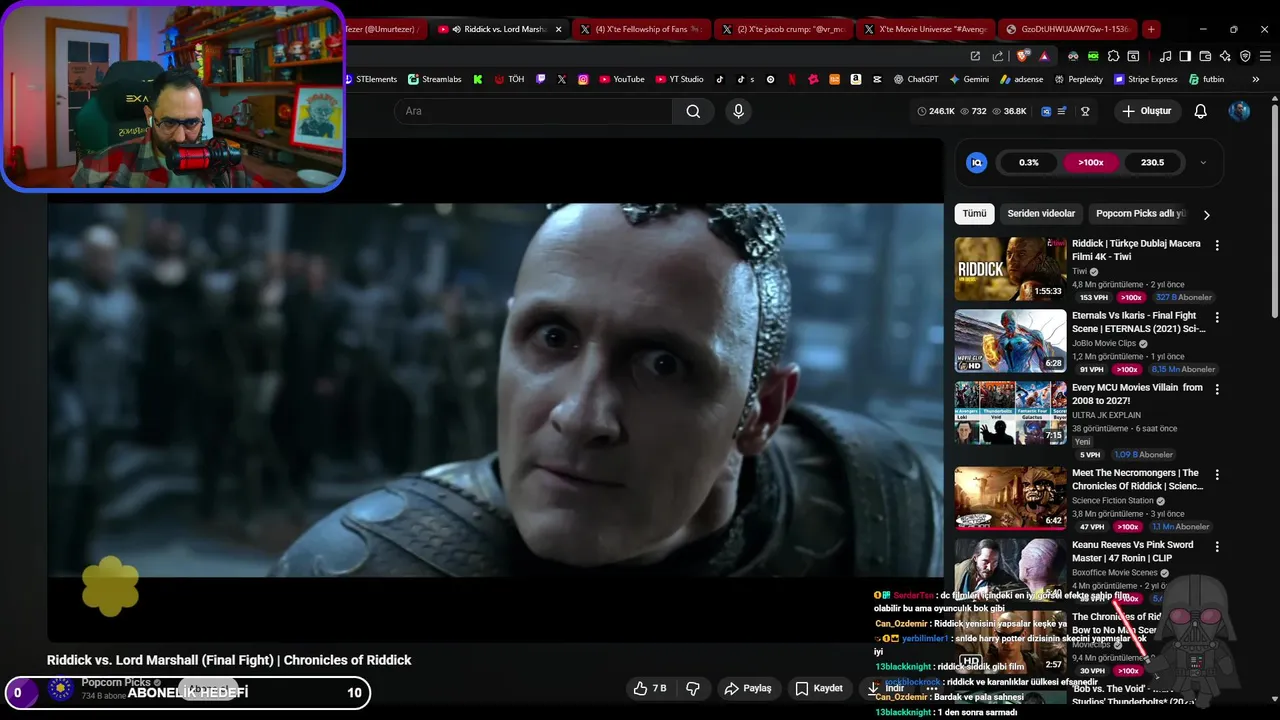Open the account avatar menu
The height and width of the screenshot is (720, 1280).
tap(1239, 111)
